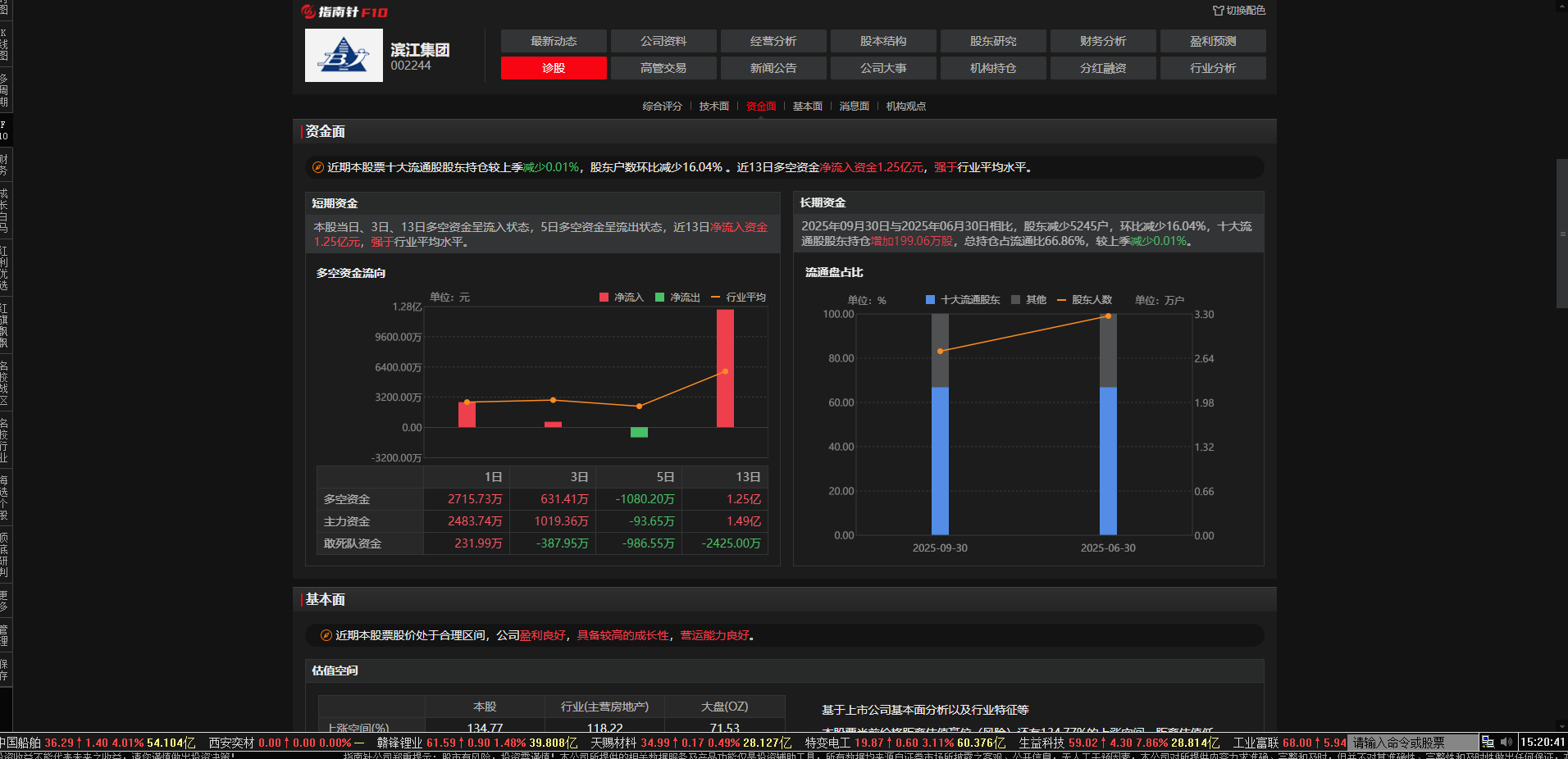Click the 特变电工 ticker entry

[x=905, y=743]
